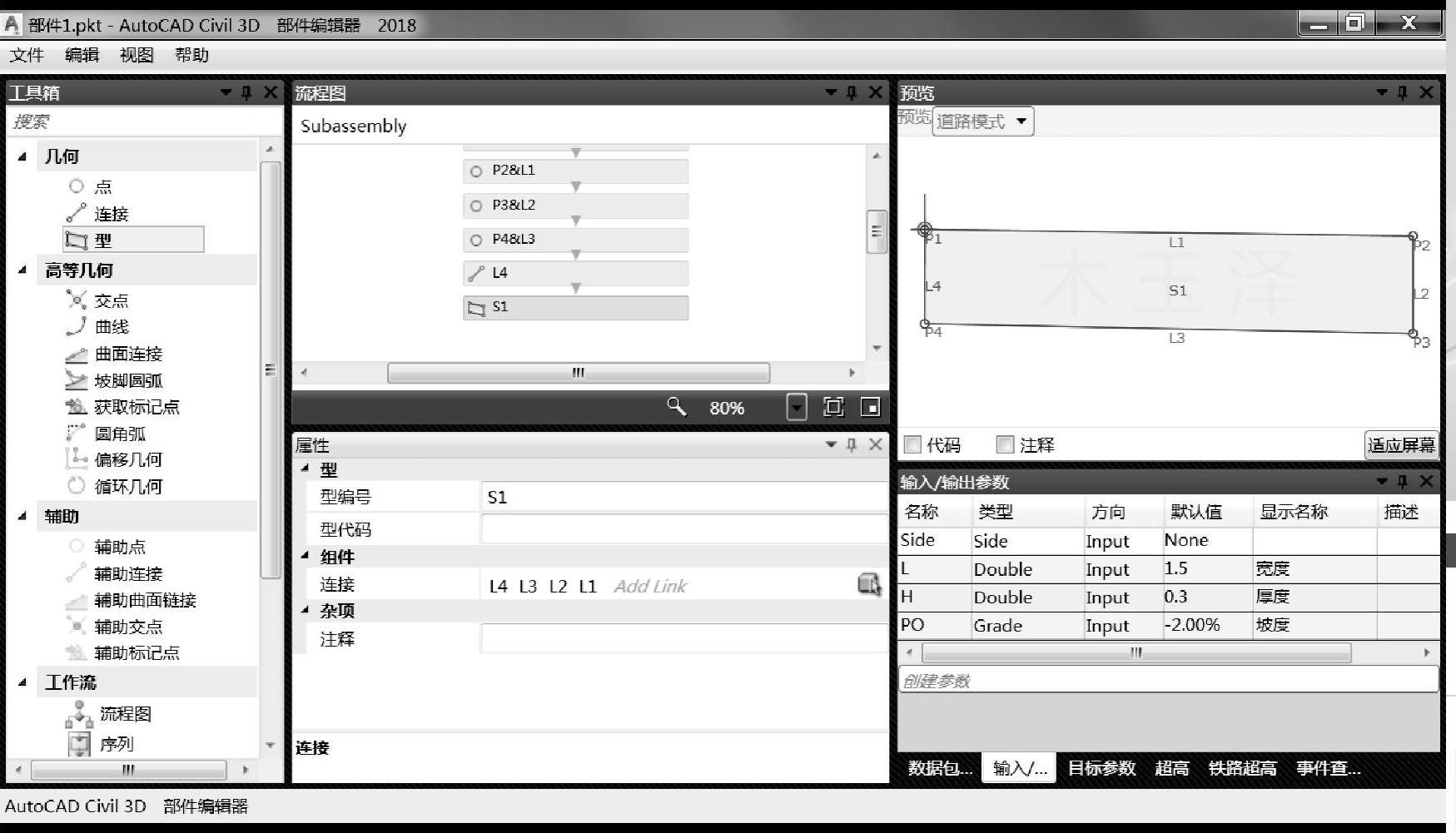Select the P2&L1 flowchart node

576,171
